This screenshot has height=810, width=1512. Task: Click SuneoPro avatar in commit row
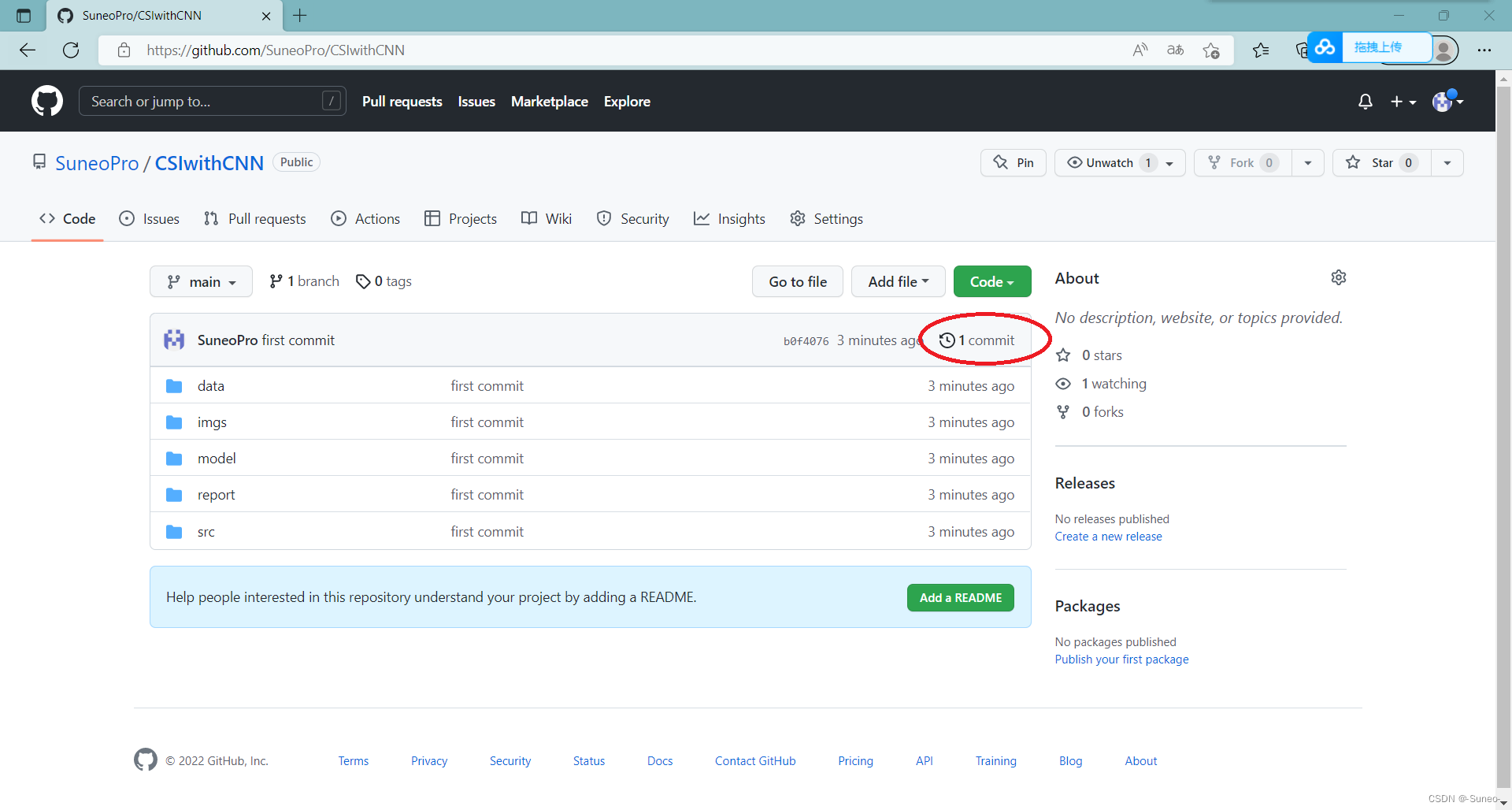(x=174, y=340)
